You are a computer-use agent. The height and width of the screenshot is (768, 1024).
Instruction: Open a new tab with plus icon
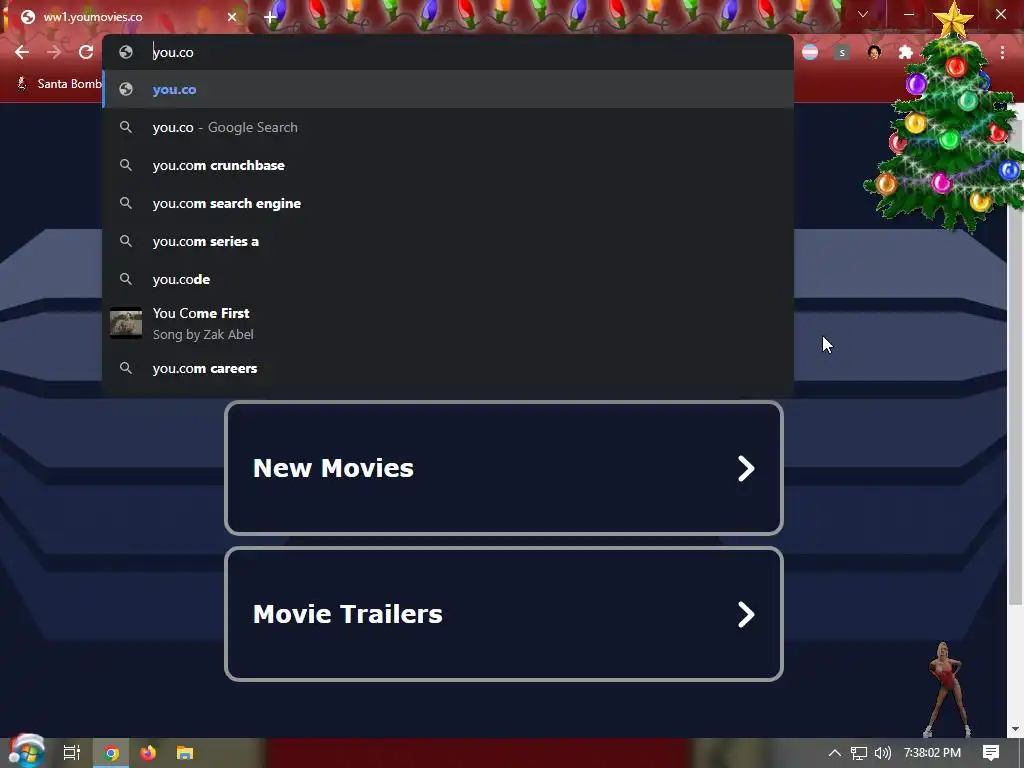click(x=270, y=18)
